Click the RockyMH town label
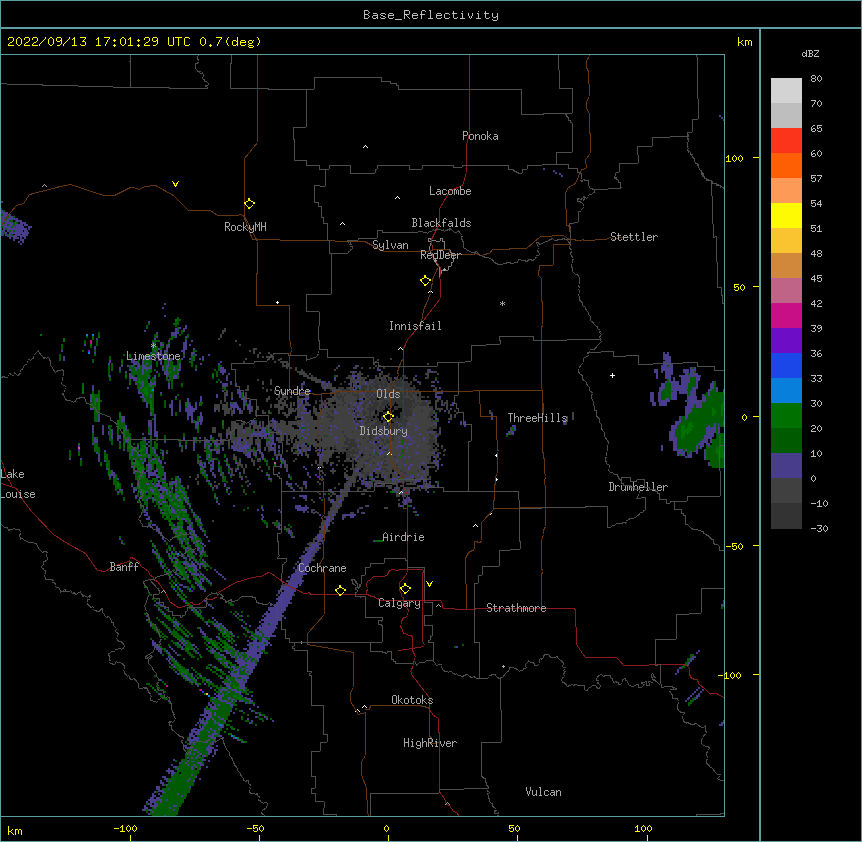The height and width of the screenshot is (842, 862). [245, 227]
